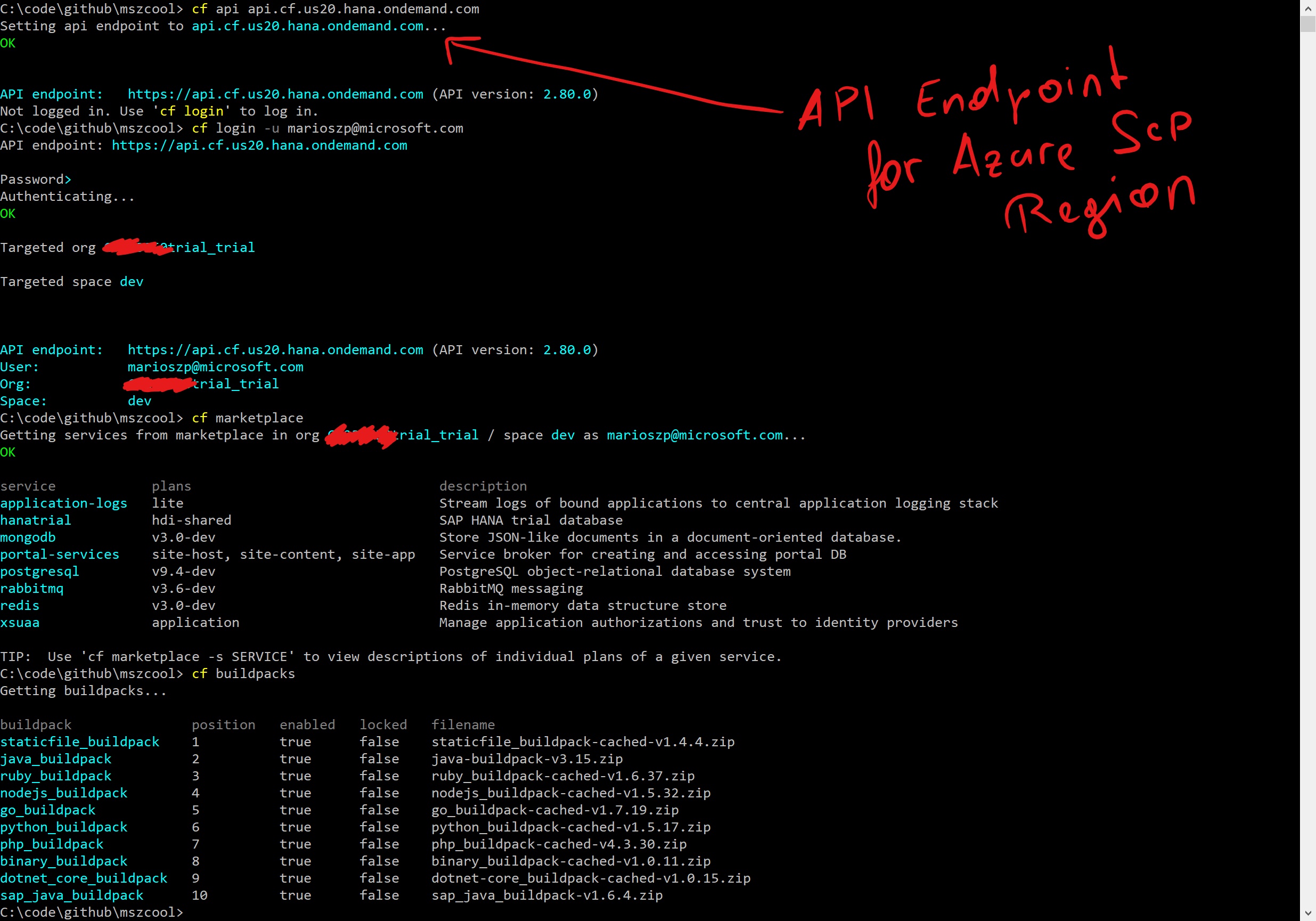The image size is (1316, 921).
Task: Click the postgresql service entry
Action: [39, 572]
